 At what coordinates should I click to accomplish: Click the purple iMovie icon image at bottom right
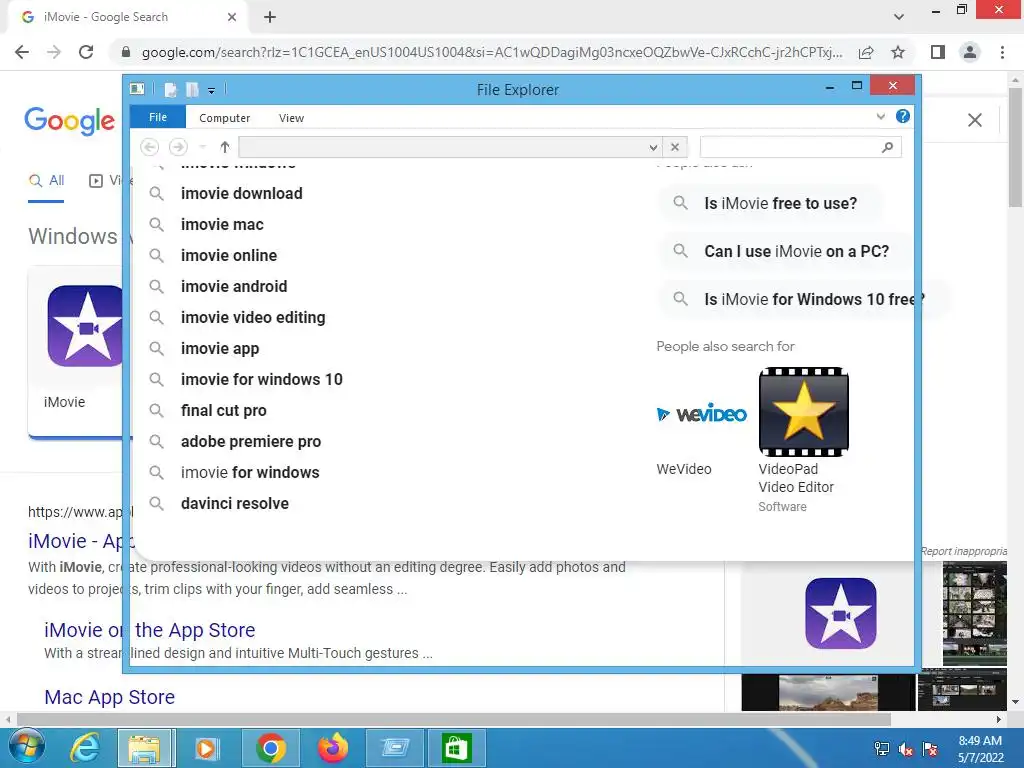[840, 613]
